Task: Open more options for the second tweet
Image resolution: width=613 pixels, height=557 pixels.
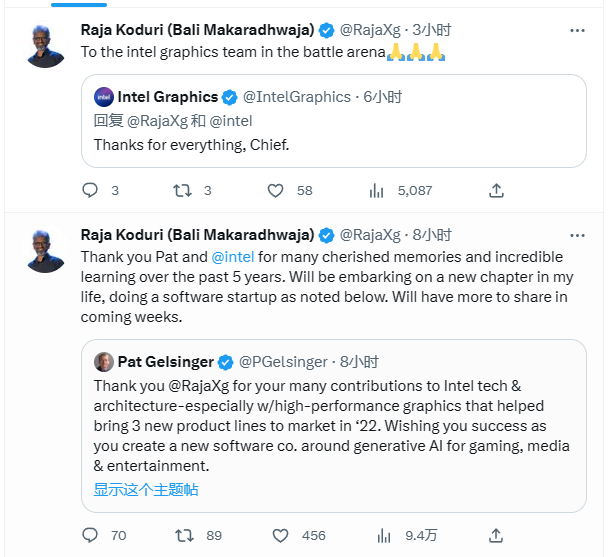Action: [577, 235]
